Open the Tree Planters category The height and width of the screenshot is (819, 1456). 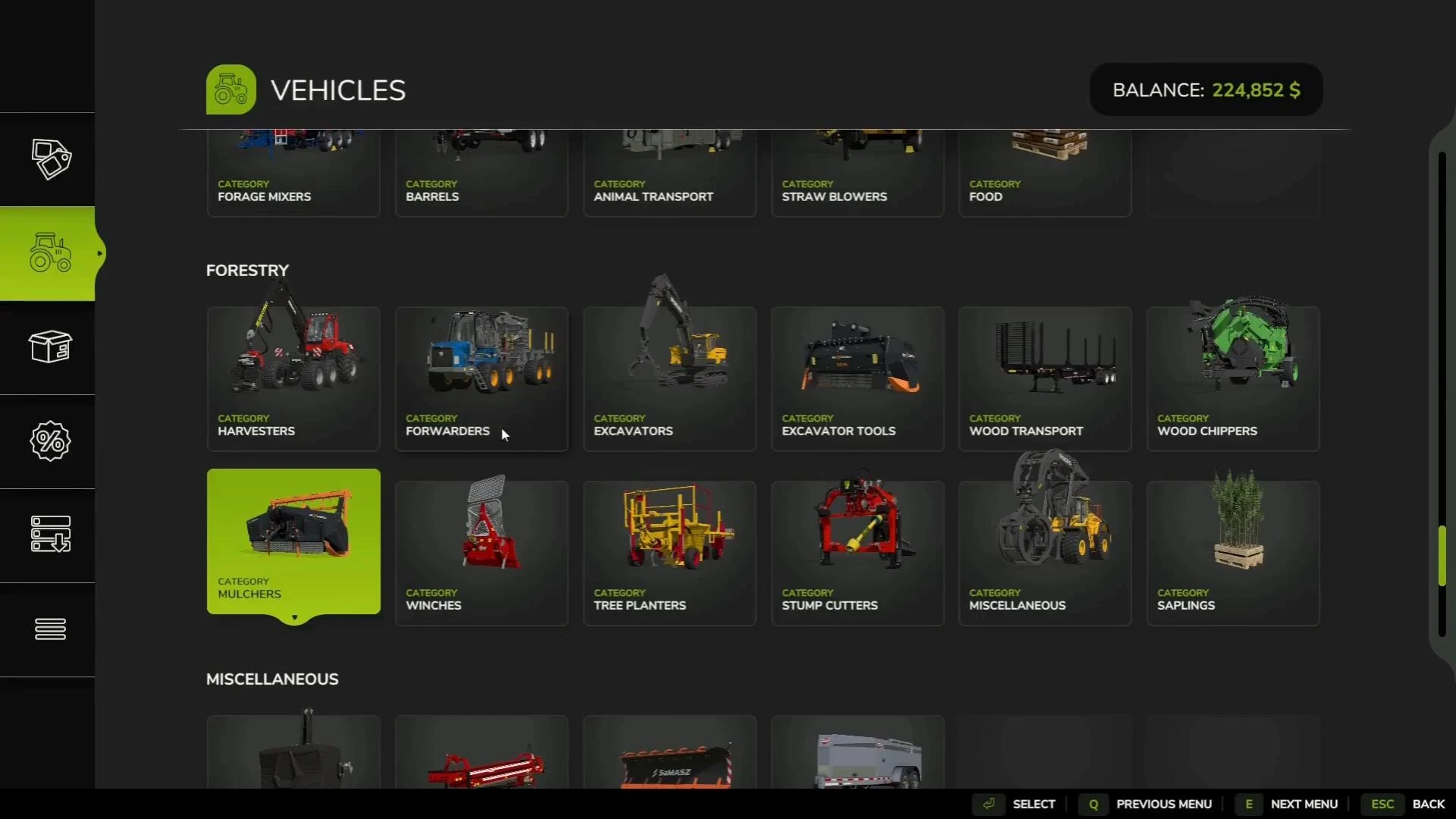click(x=670, y=554)
